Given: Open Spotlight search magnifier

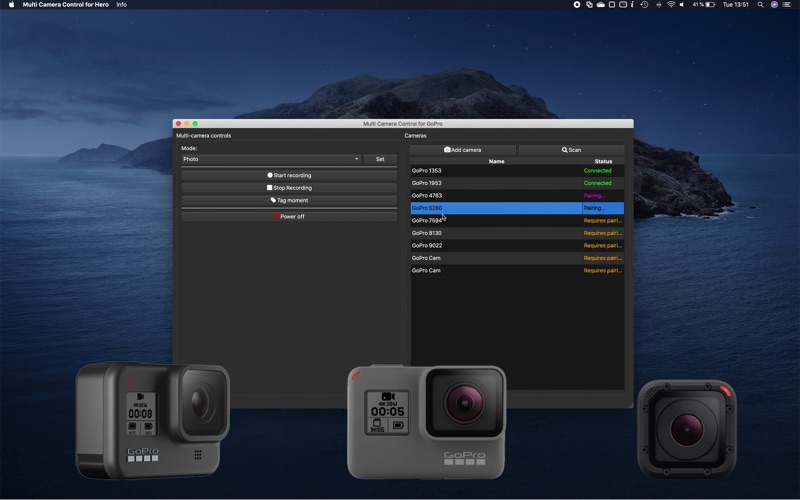Looking at the screenshot, I should point(761,5).
